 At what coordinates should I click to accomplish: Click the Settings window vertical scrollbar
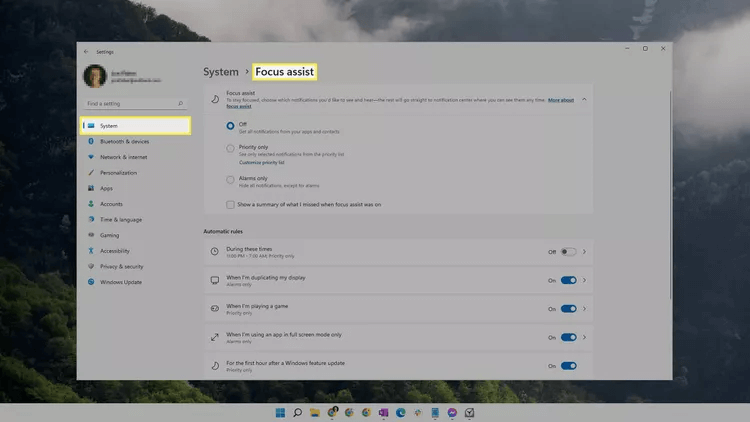(670, 195)
